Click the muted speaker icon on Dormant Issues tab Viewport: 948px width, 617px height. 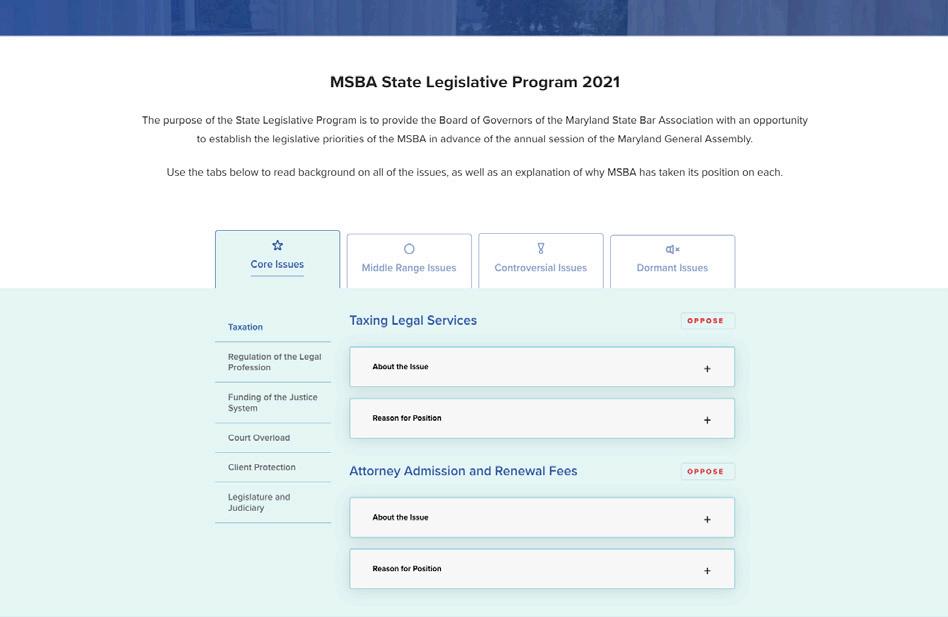pyautogui.click(x=672, y=249)
